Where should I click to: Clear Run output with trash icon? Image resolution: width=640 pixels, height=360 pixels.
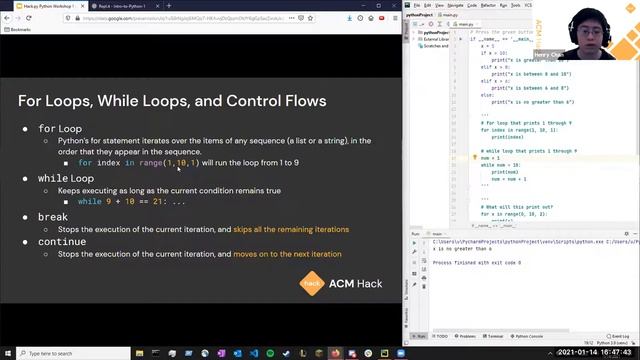click(424, 287)
